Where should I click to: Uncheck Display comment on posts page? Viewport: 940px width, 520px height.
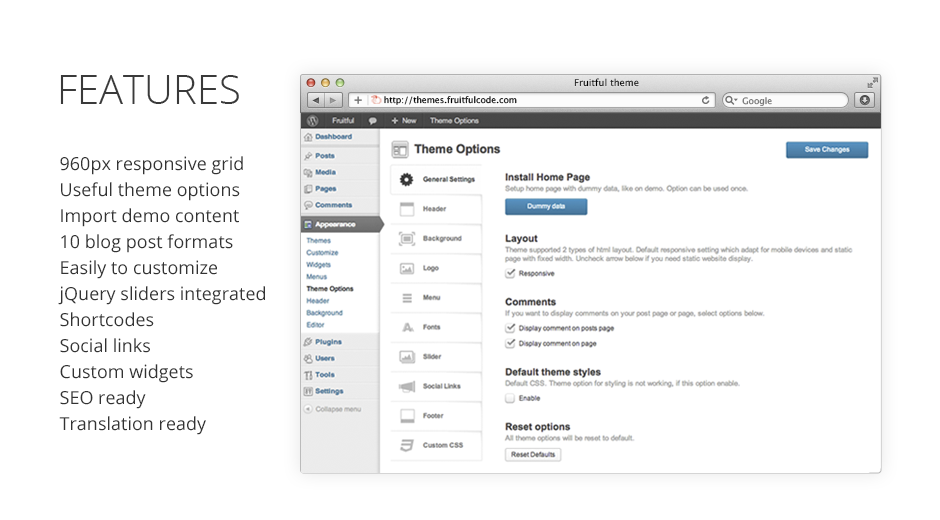(511, 328)
